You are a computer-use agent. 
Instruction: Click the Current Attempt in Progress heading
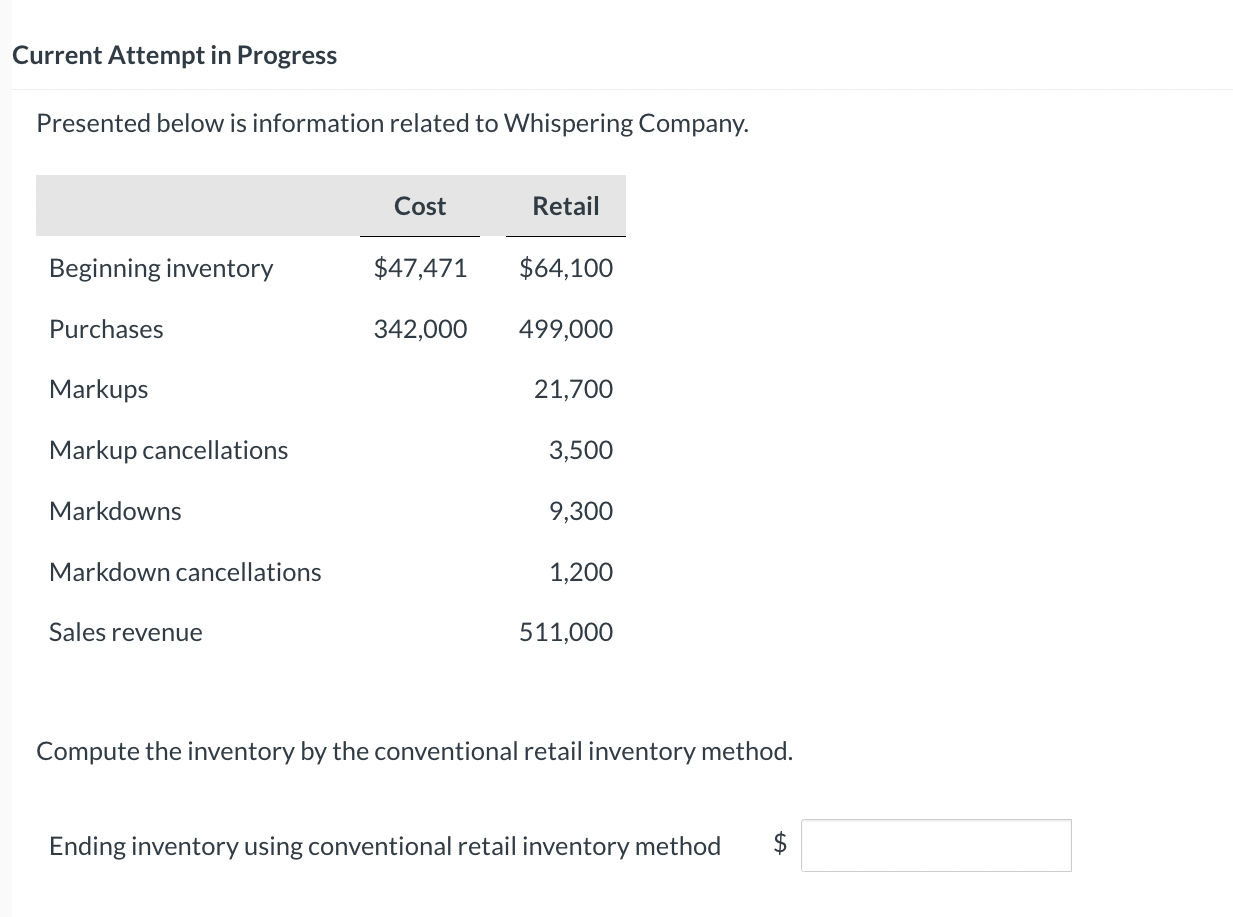[174, 55]
